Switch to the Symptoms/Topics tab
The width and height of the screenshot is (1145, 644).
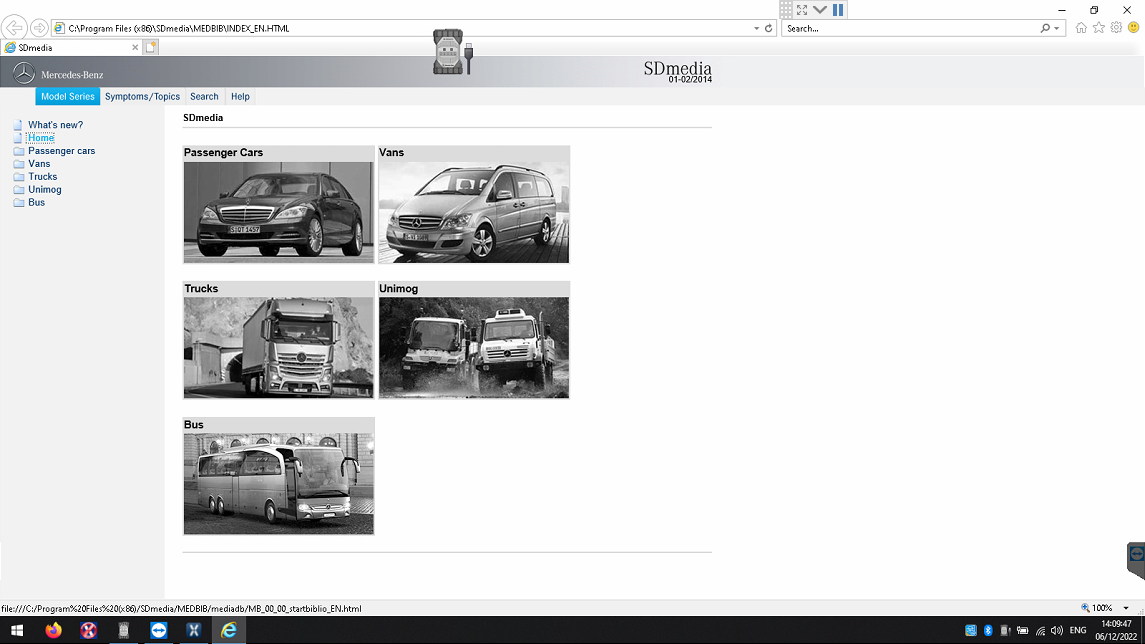point(142,97)
